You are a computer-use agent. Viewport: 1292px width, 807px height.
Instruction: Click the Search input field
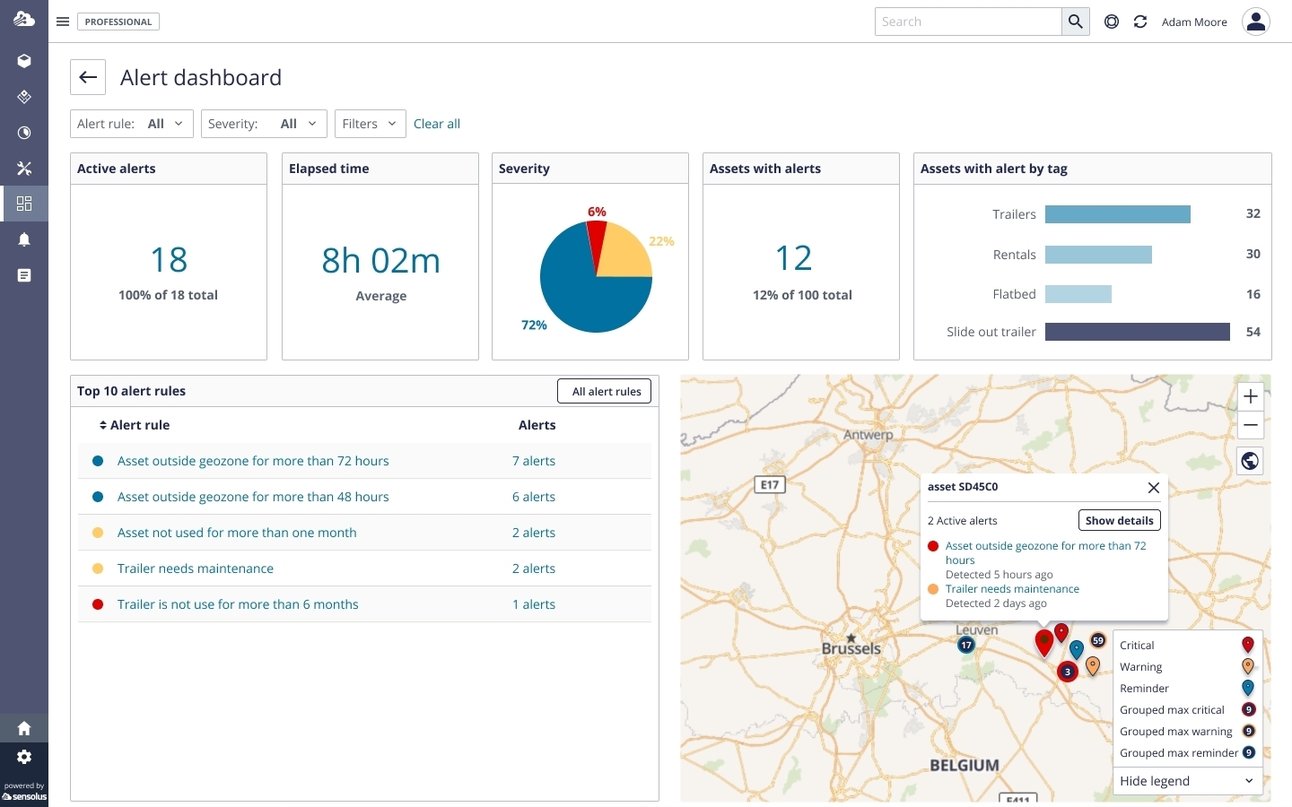[x=968, y=21]
